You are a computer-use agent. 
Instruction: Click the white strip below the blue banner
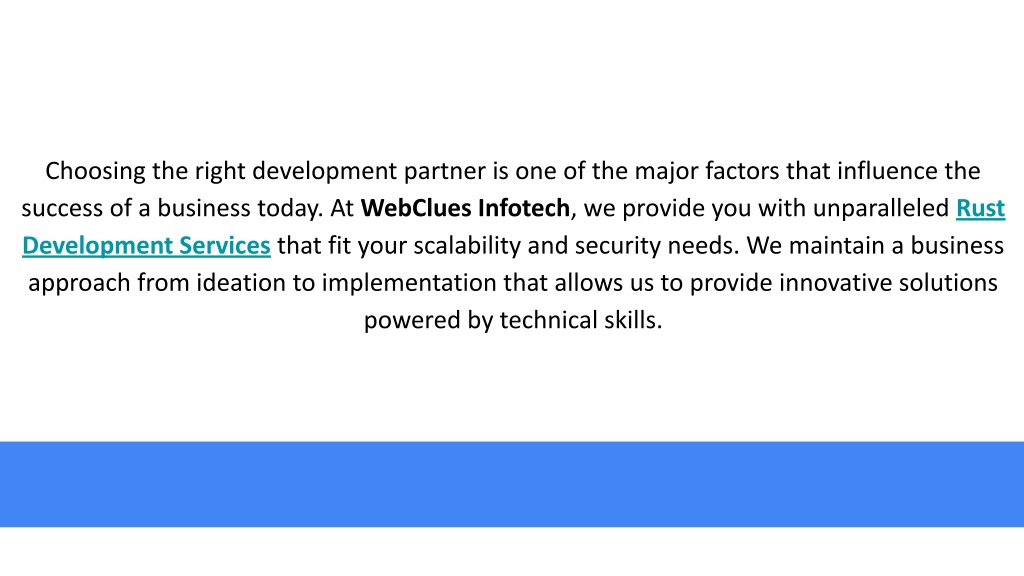click(512, 551)
